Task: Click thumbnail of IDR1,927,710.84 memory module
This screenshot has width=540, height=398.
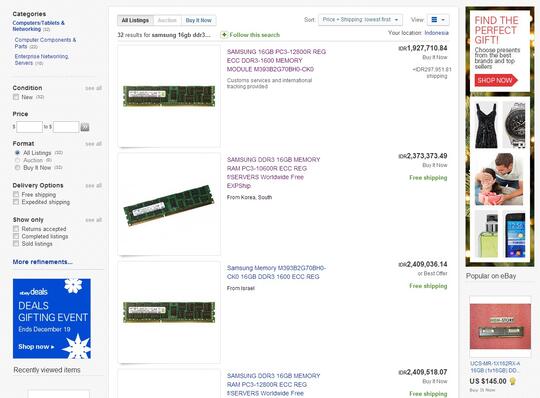Action: [x=169, y=96]
